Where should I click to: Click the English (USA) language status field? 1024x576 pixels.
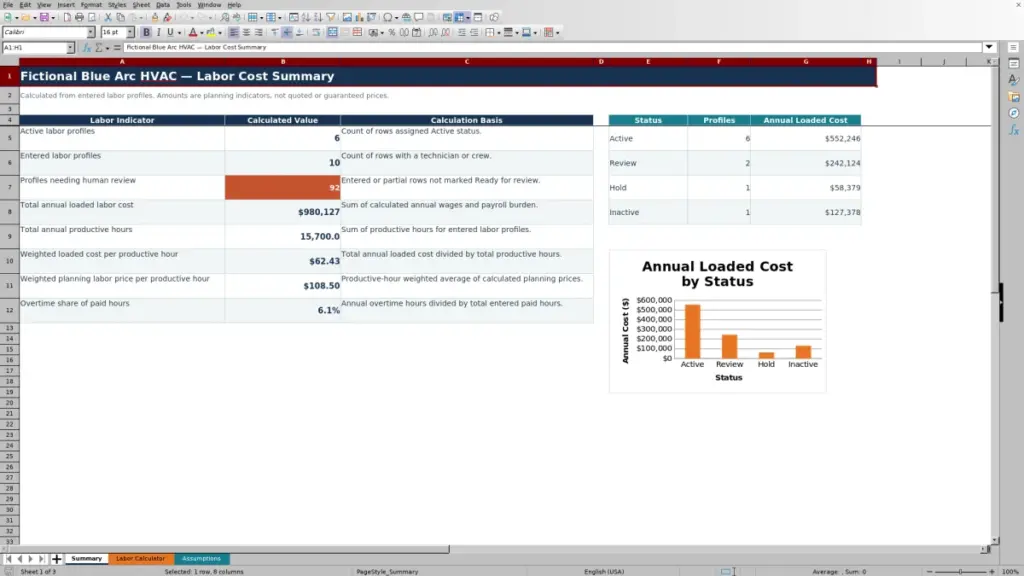coord(604,571)
